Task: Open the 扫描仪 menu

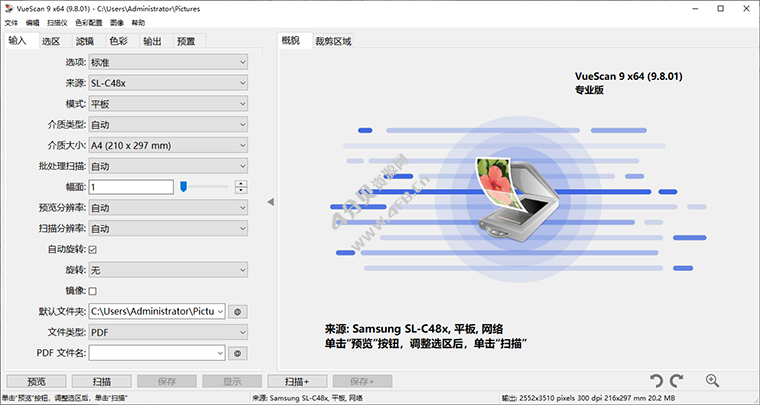Action: (x=57, y=22)
